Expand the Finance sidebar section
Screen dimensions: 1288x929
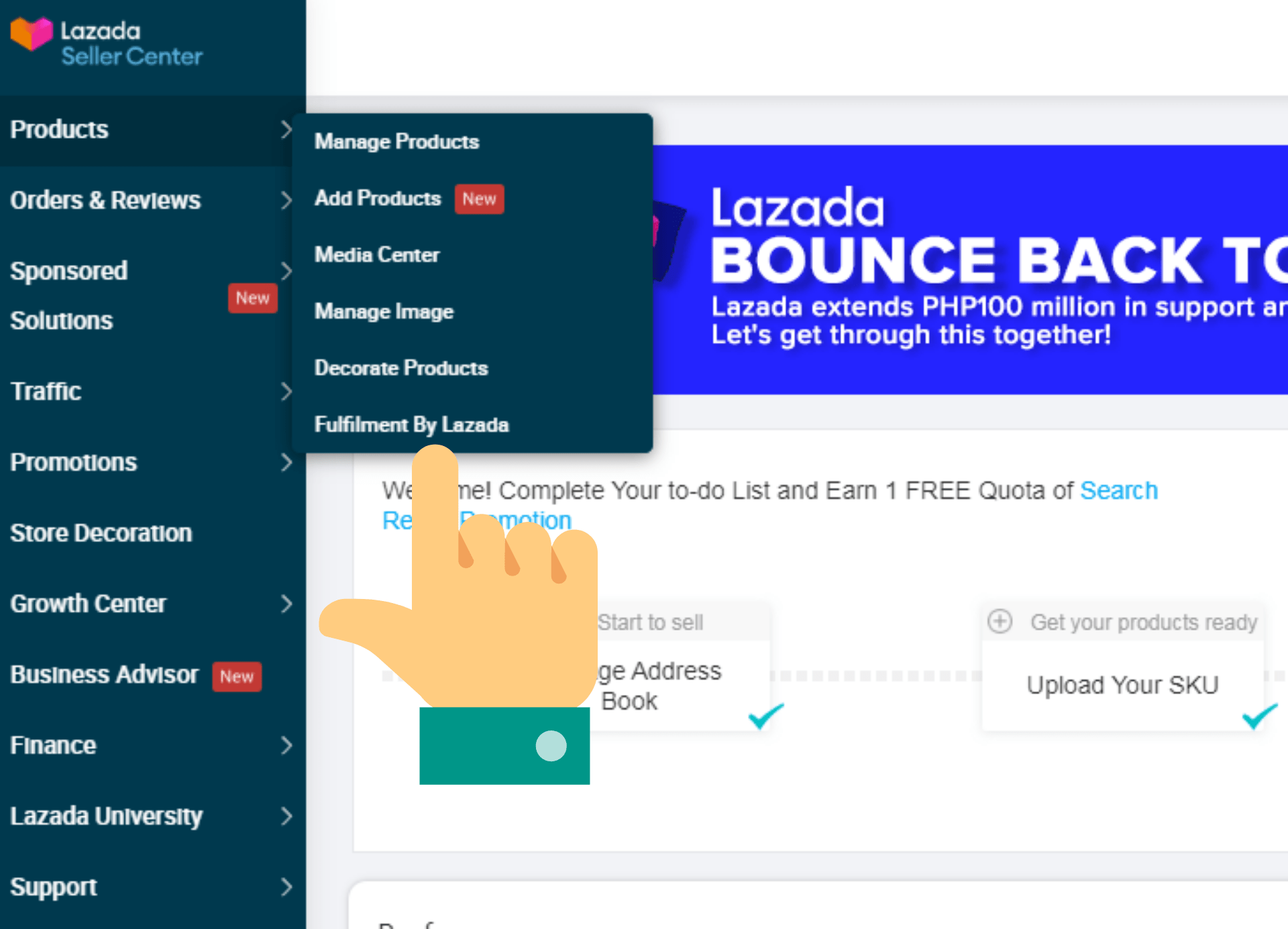pyautogui.click(x=144, y=745)
